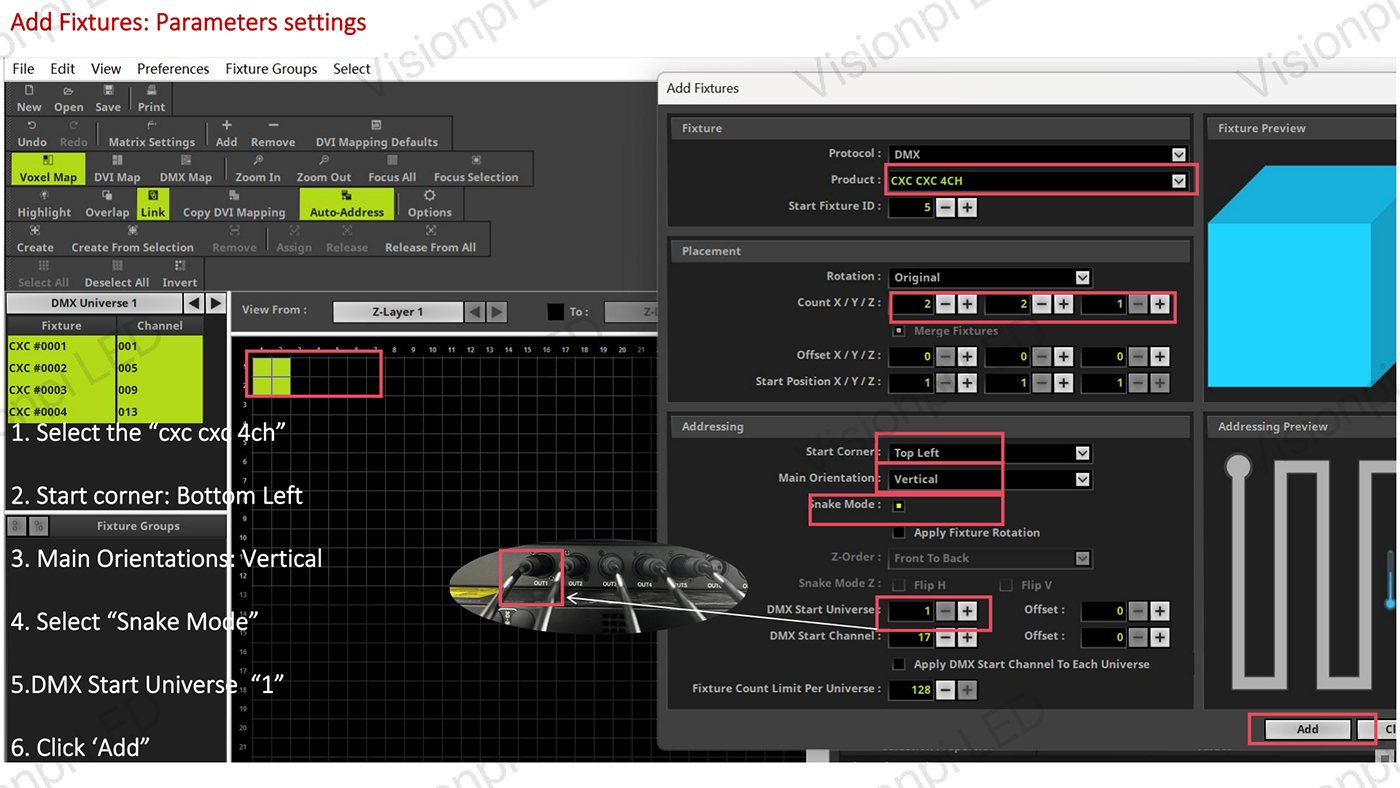Open the View menu
This screenshot has height=788, width=1400.
pos(106,69)
